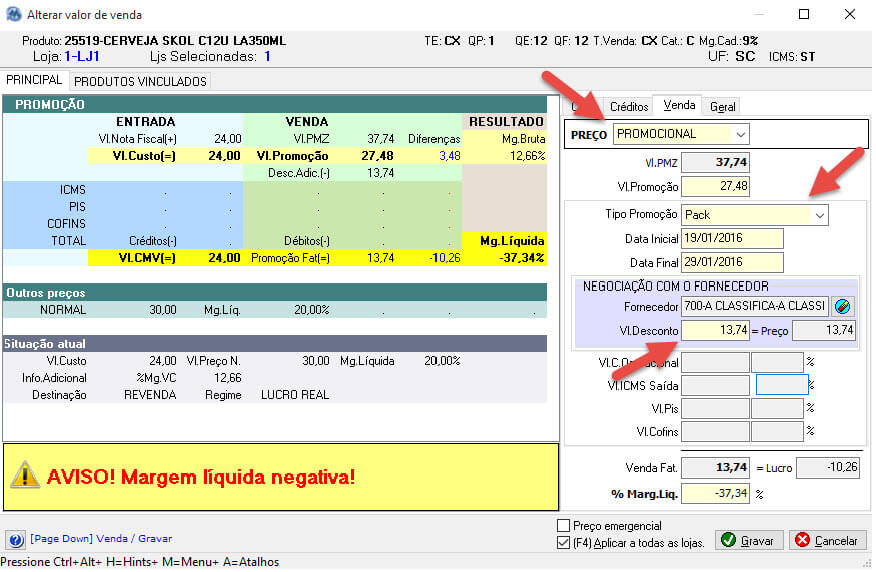The width and height of the screenshot is (876, 572).
Task: Switch to the PRINCIPAL tab
Action: click(x=34, y=80)
